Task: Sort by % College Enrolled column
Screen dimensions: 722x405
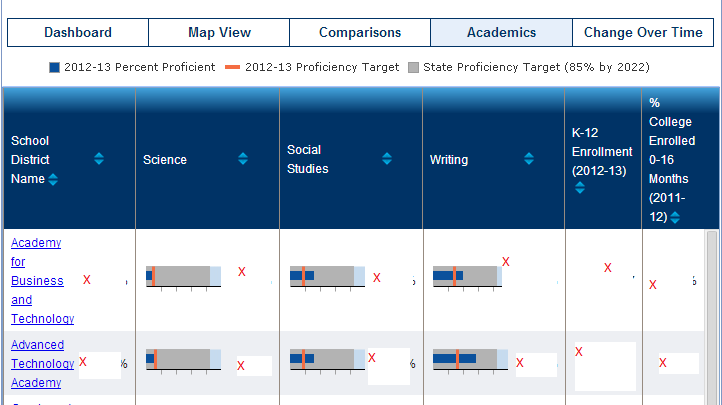Action: (x=675, y=217)
